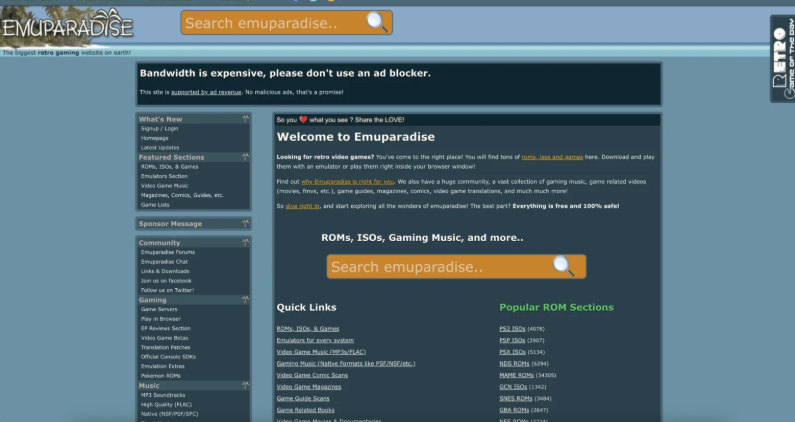Open the Retro Game of the Day side tab
Image resolution: width=795 pixels, height=422 pixels.
782,58
